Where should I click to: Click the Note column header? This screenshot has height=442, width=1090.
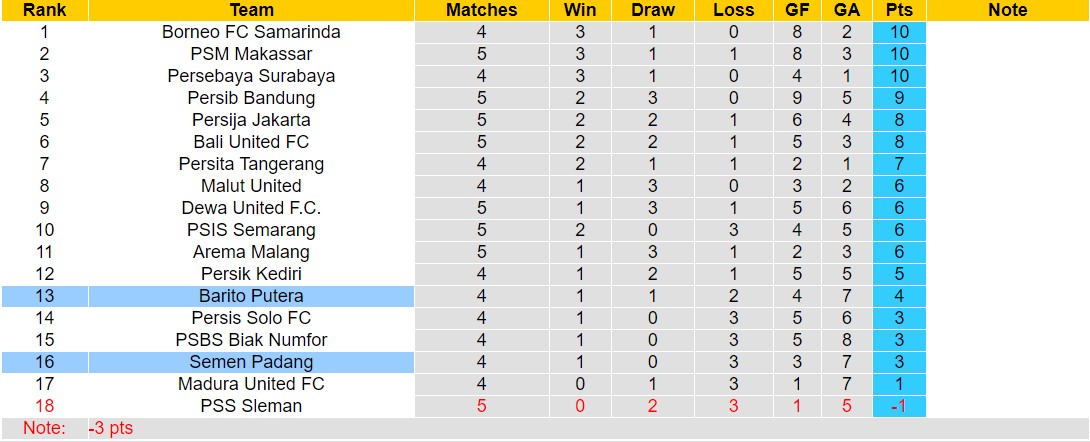[x=1007, y=10]
